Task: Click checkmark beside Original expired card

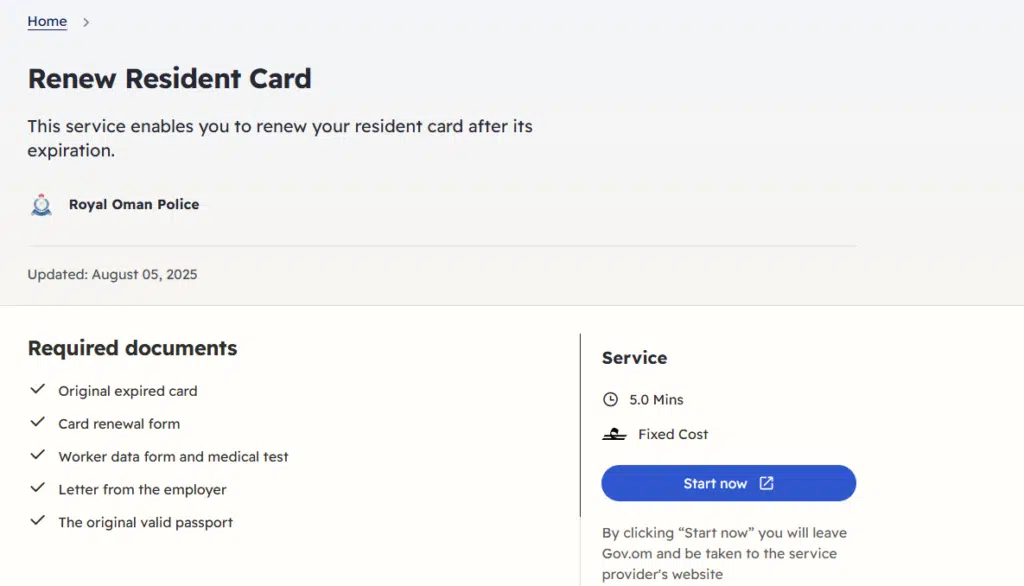Action: (x=38, y=390)
